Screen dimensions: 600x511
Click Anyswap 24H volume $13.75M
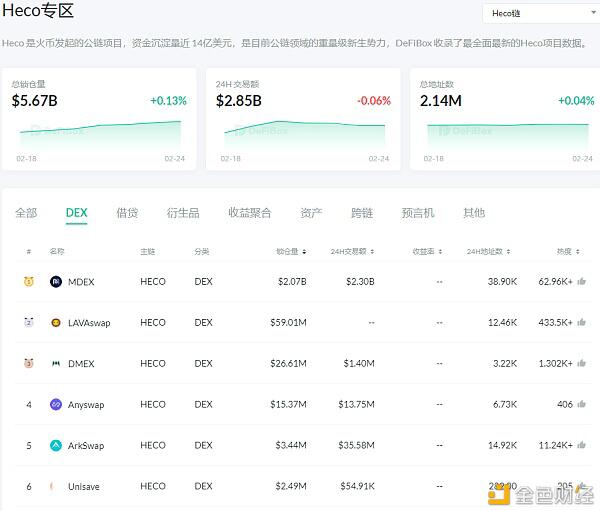click(x=356, y=404)
